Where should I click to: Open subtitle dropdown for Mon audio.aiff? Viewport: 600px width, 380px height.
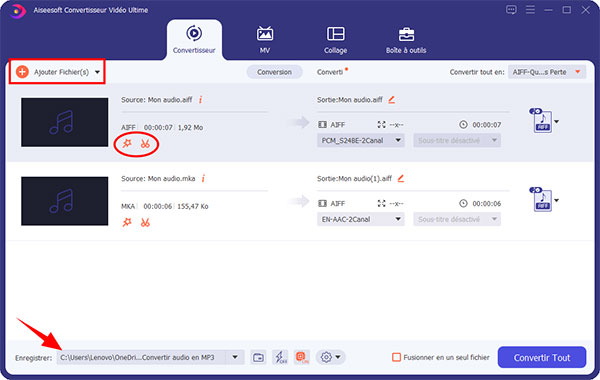pyautogui.click(x=457, y=140)
